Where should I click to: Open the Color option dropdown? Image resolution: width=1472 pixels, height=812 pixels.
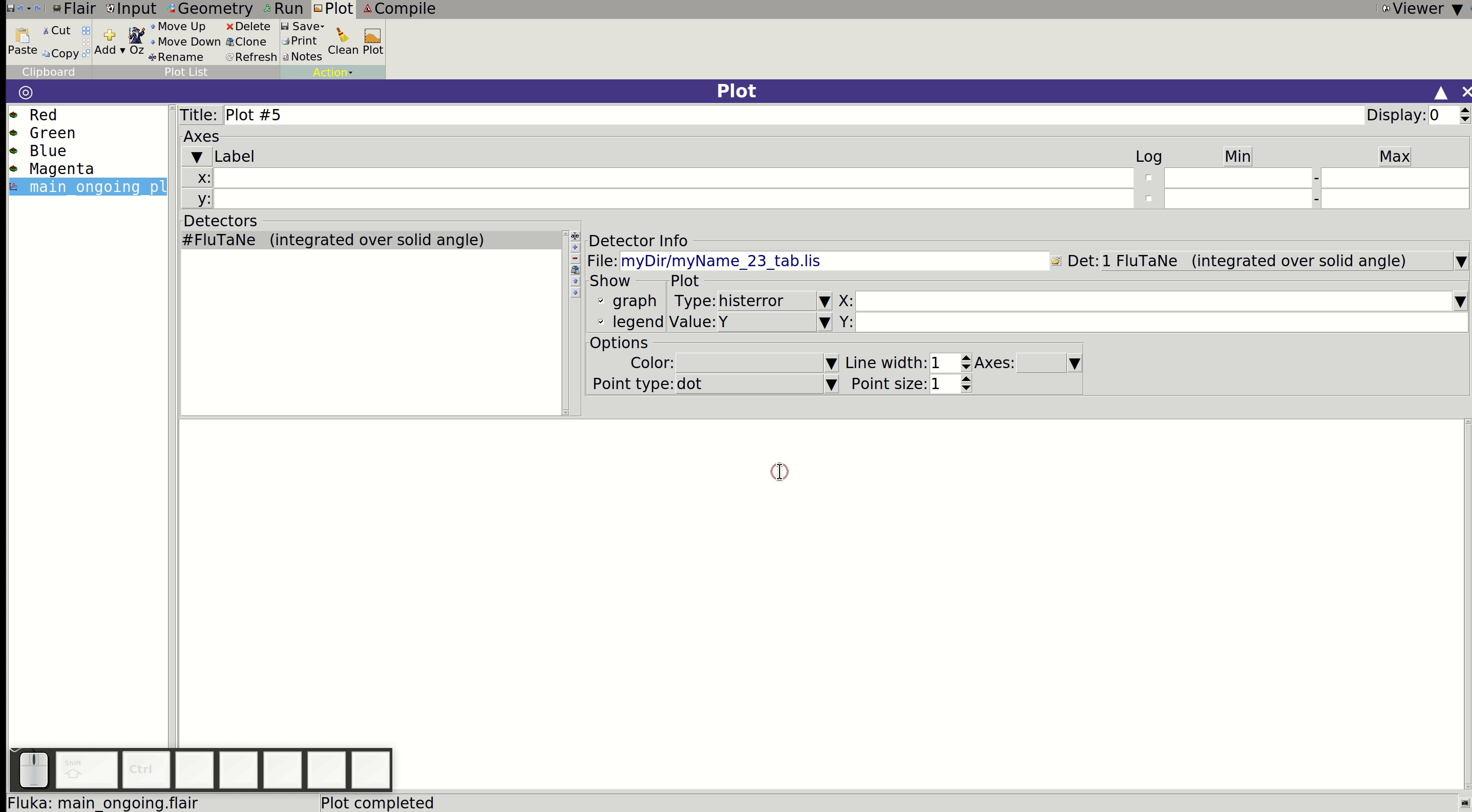coord(831,363)
